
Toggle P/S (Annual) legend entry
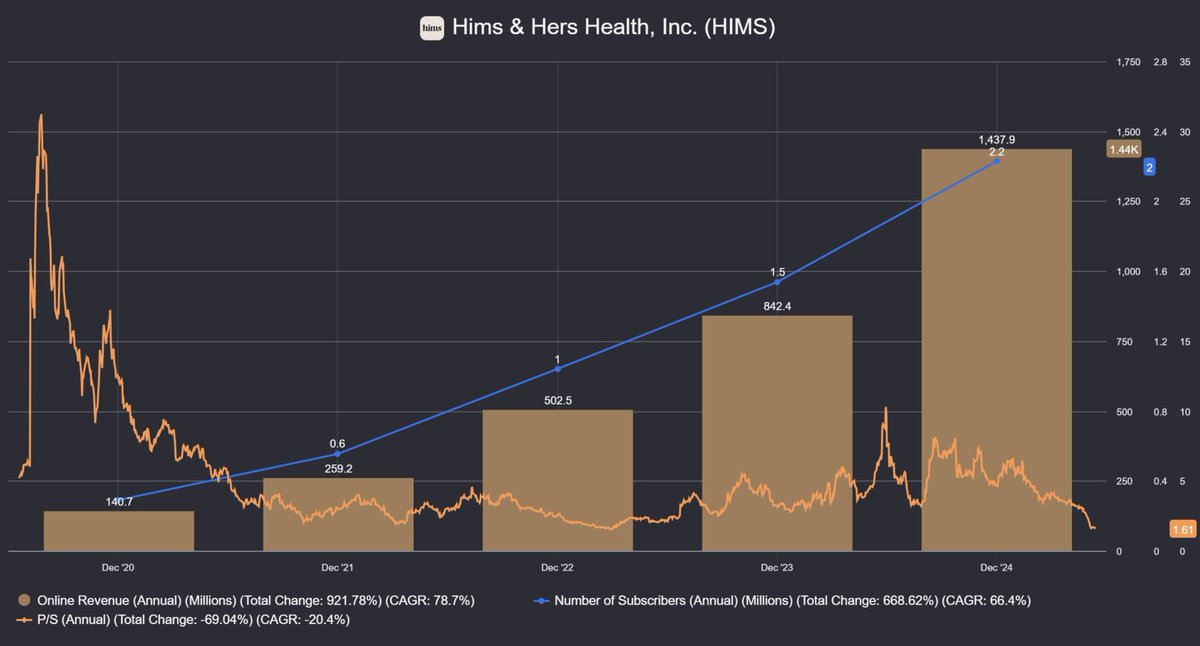point(183,620)
